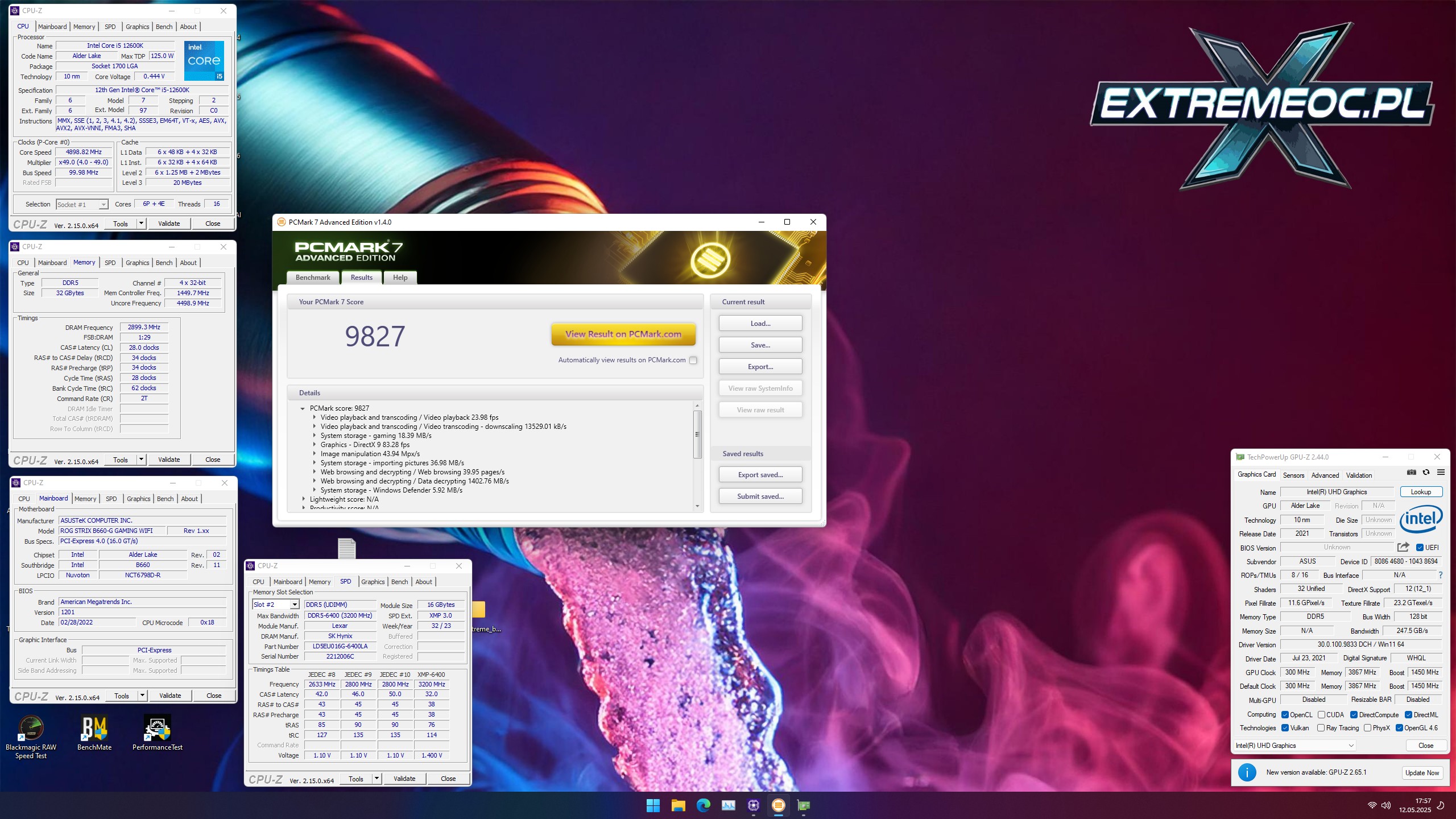Toggle the UEFI checkbox in GPU-Z
1456x819 pixels.
coord(1420,548)
